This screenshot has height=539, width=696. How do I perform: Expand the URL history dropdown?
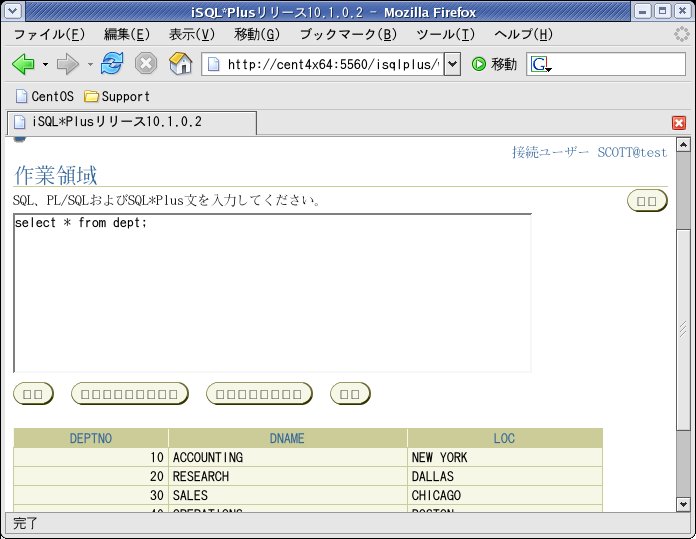[452, 64]
